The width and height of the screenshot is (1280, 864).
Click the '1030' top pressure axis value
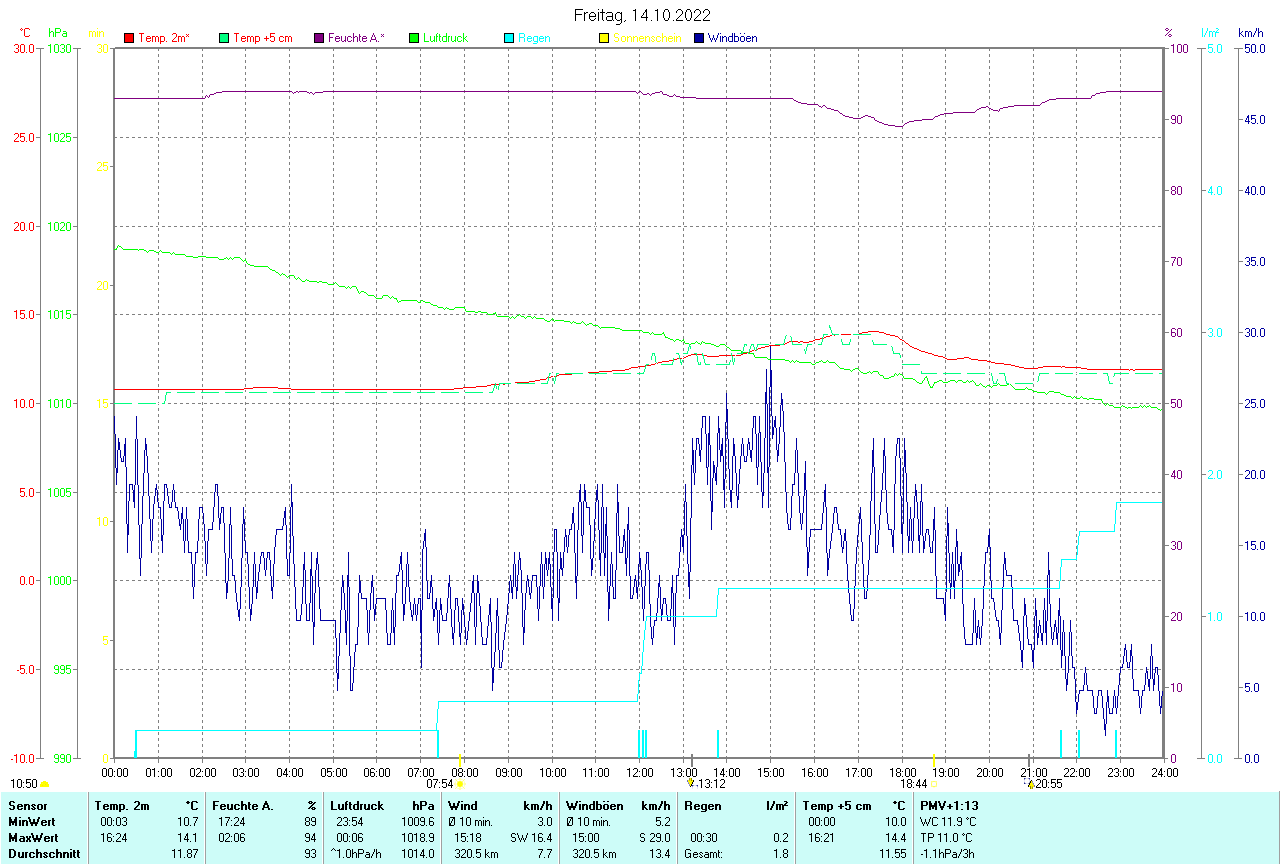click(x=61, y=48)
